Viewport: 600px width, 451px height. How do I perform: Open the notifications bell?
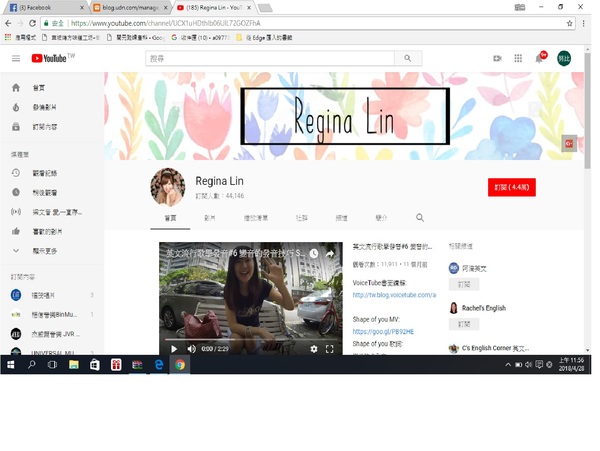(x=540, y=59)
